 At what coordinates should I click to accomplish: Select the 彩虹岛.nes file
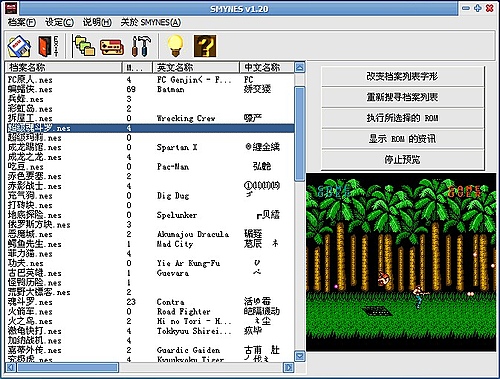pyautogui.click(x=30, y=109)
